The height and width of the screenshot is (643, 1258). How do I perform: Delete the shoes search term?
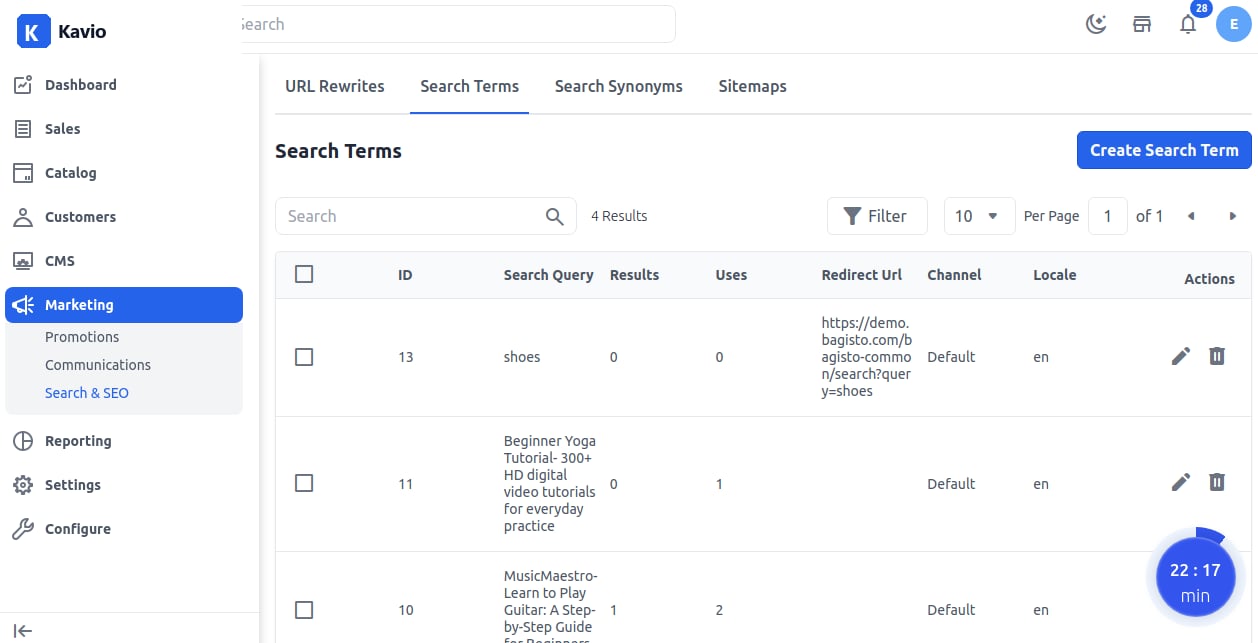pos(1217,356)
